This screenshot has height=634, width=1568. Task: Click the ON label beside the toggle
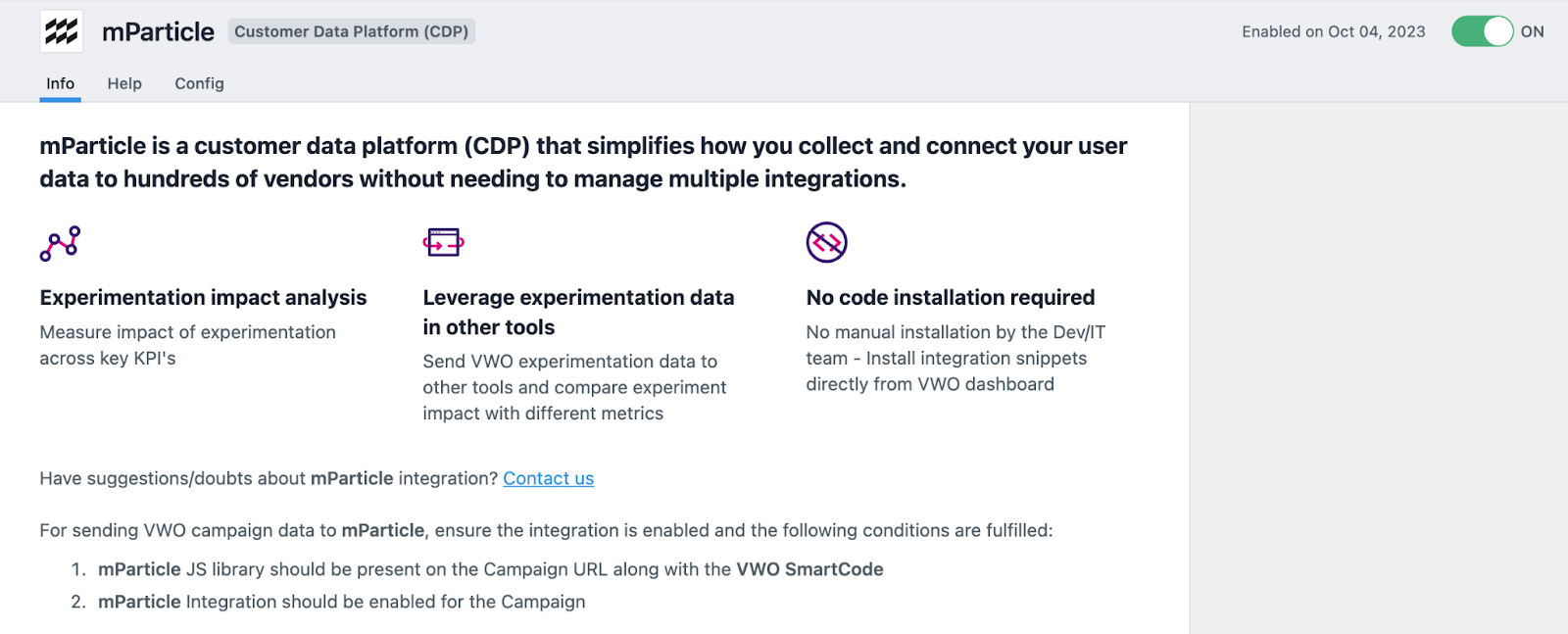click(1532, 31)
